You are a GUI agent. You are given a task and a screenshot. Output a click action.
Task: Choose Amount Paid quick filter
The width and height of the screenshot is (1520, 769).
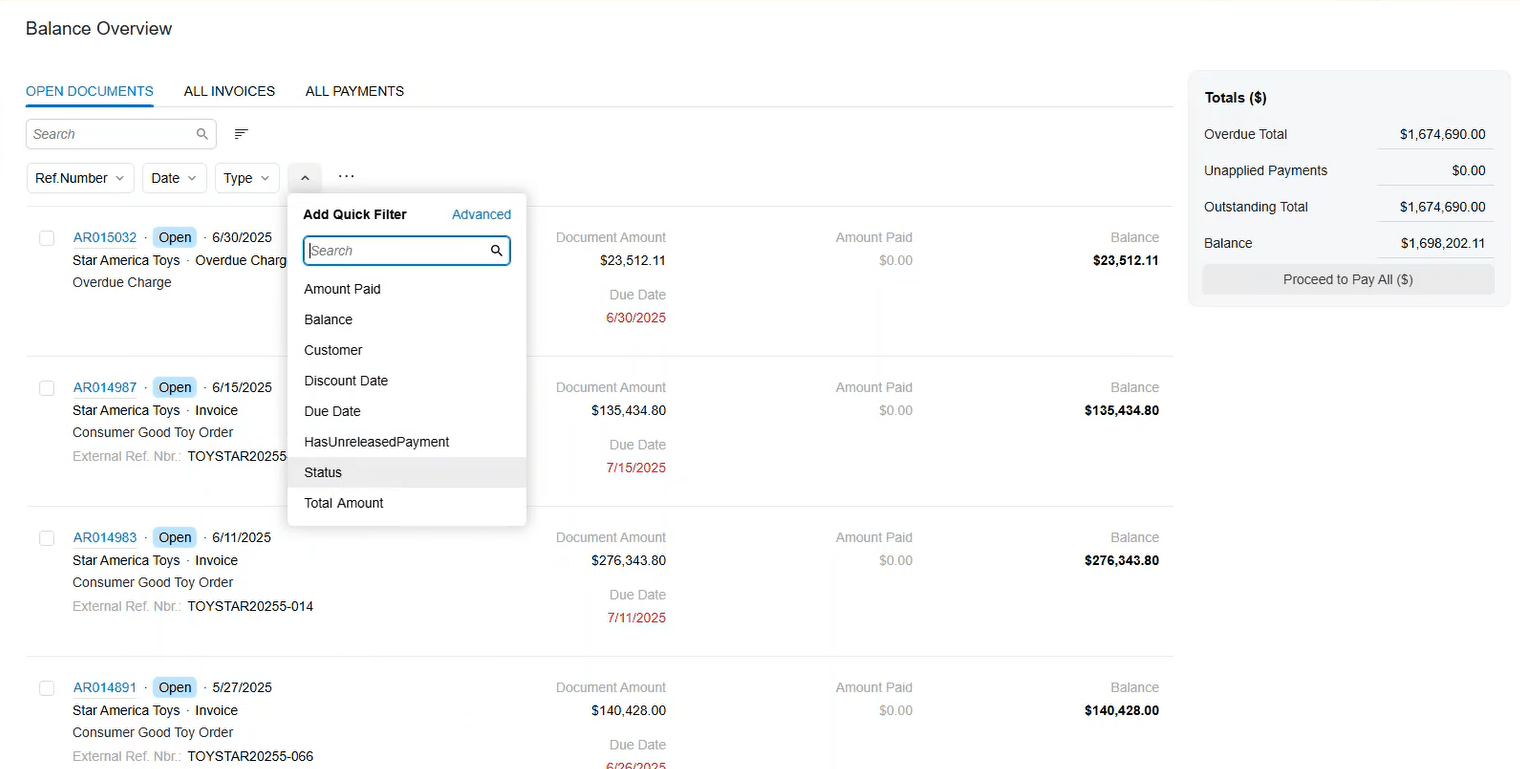point(407,289)
